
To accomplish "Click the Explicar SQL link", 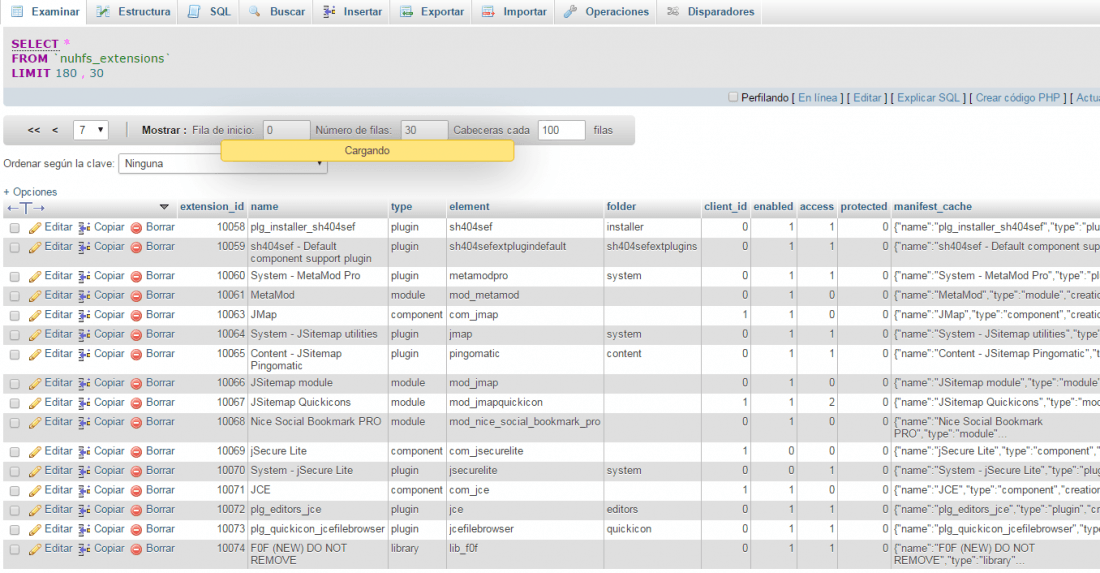I will [928, 98].
